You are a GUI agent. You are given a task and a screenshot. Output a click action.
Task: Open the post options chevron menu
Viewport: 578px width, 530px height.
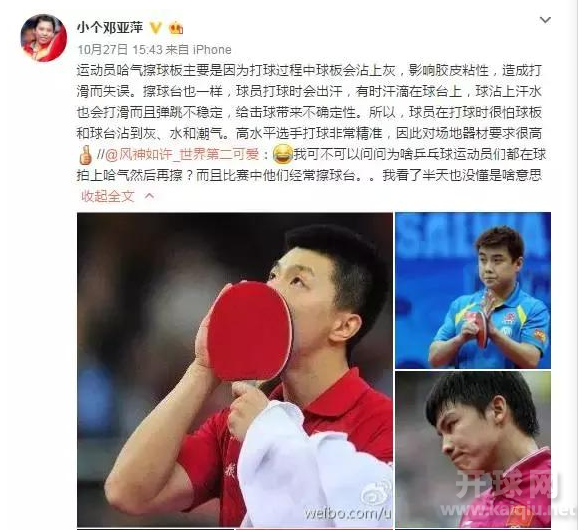[x=545, y=20]
